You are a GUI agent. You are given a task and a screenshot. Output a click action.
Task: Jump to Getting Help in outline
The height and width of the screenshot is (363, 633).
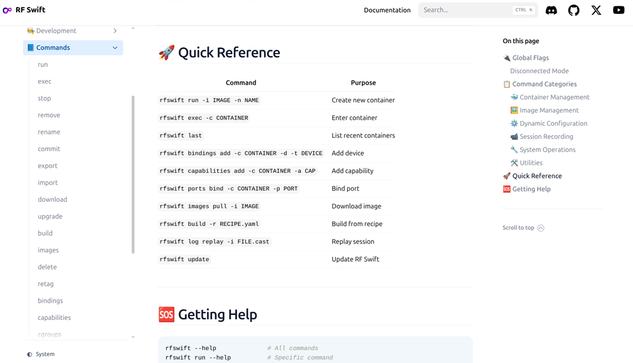click(x=527, y=189)
